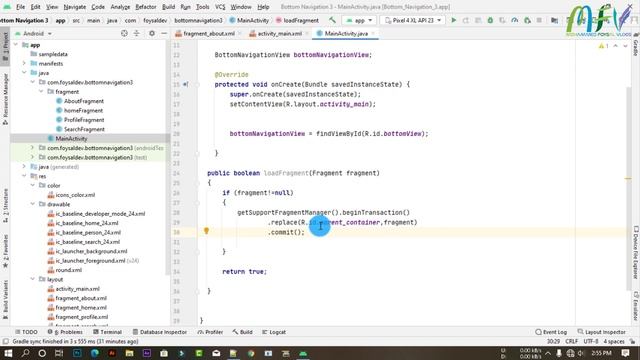640x360 pixels.
Task: Click the UTF-8 encoding in status bar
Action: 591,341
